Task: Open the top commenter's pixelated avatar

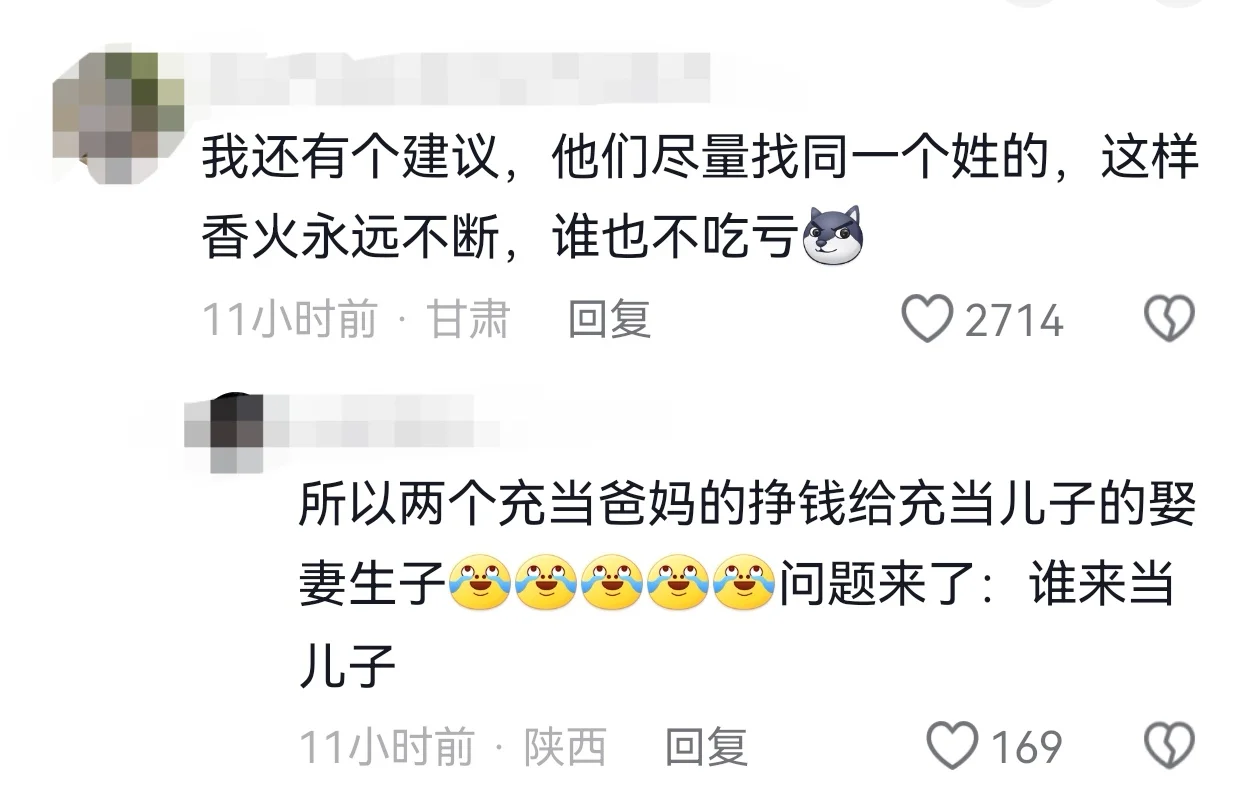Action: [118, 118]
